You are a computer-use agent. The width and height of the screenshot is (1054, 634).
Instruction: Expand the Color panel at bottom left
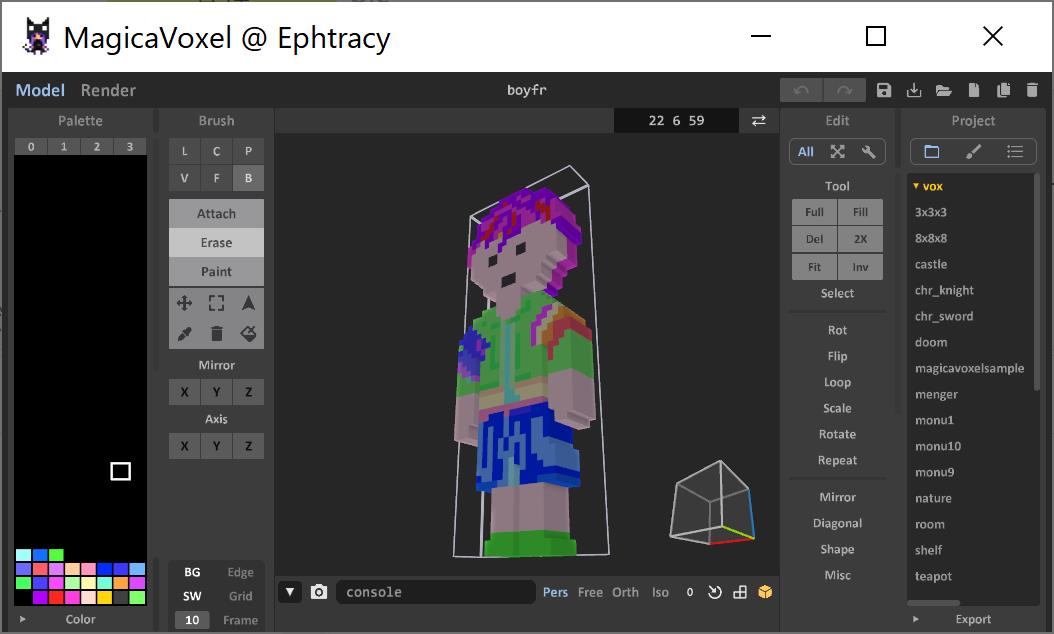(23, 619)
